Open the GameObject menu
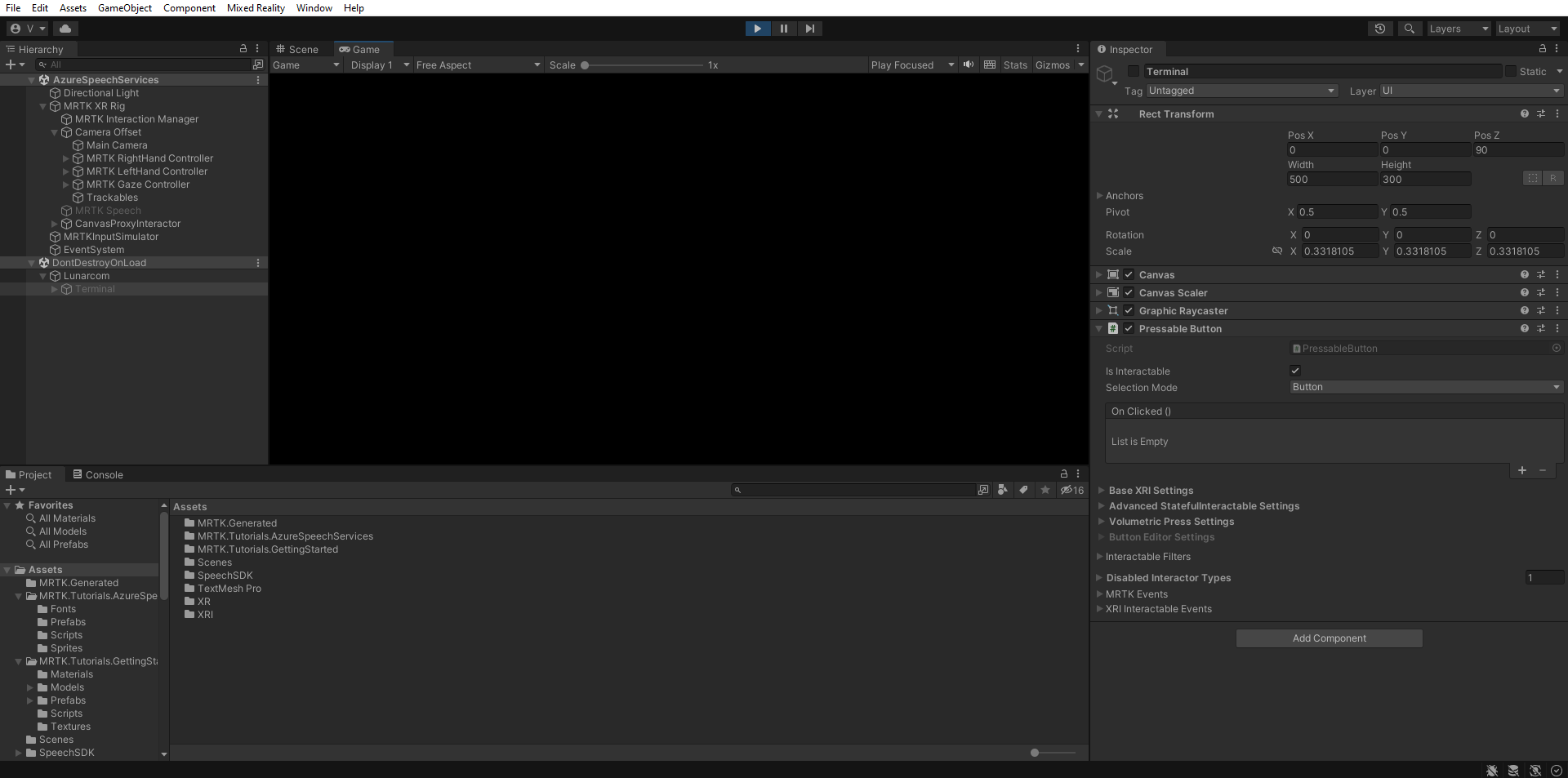The height and width of the screenshot is (778, 1568). [125, 8]
